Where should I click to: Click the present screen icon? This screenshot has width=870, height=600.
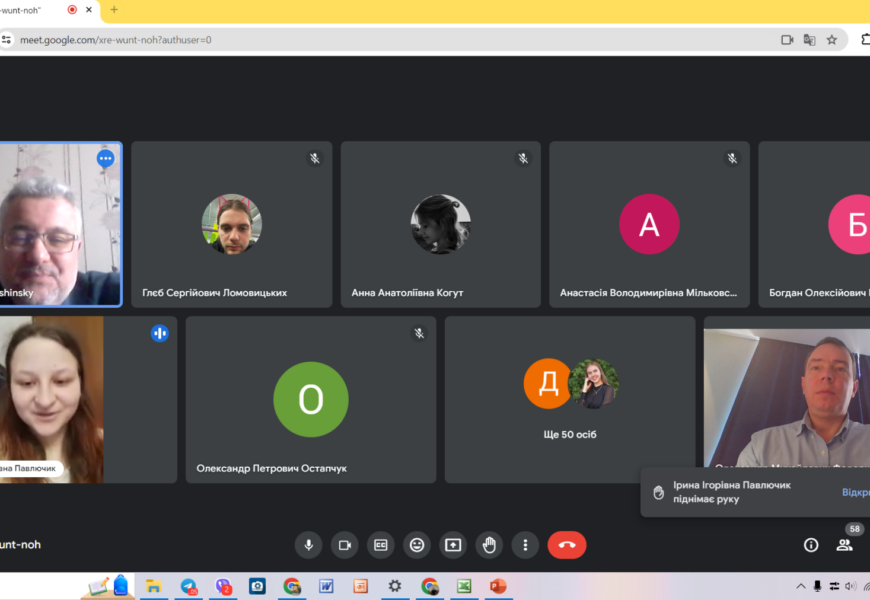(x=453, y=545)
